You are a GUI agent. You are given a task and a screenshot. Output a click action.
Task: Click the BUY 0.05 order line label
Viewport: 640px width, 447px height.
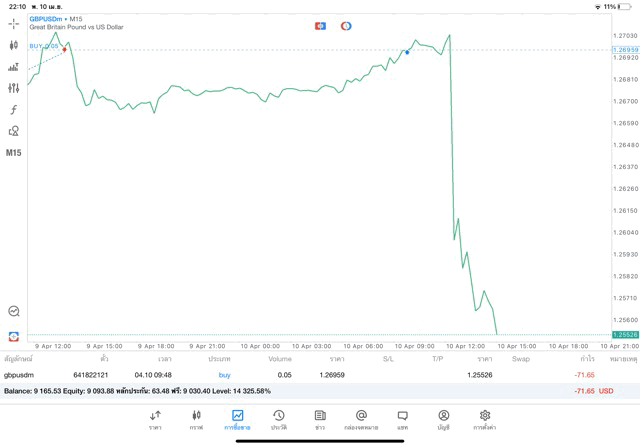44,46
